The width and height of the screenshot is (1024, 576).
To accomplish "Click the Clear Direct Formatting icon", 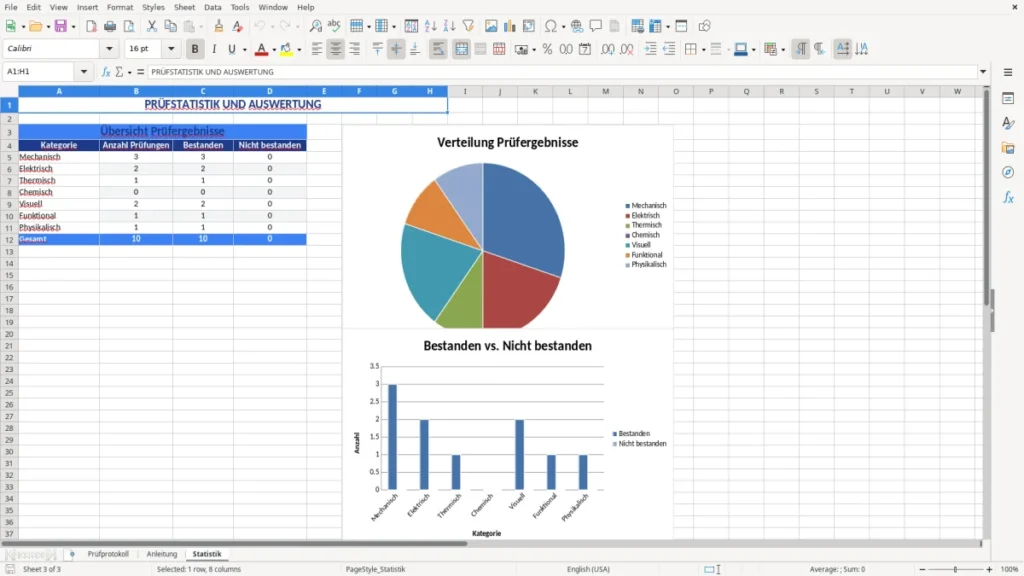I will [238, 26].
